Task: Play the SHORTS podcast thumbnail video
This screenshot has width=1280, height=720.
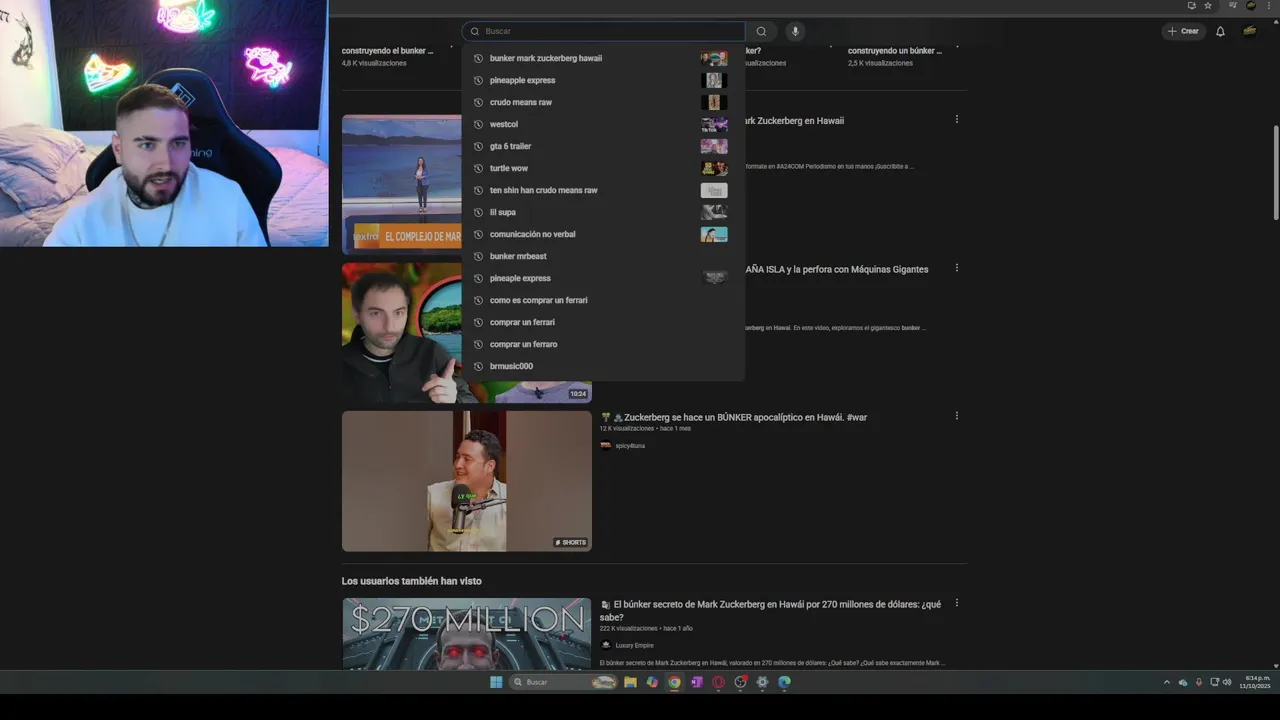Action: click(467, 481)
